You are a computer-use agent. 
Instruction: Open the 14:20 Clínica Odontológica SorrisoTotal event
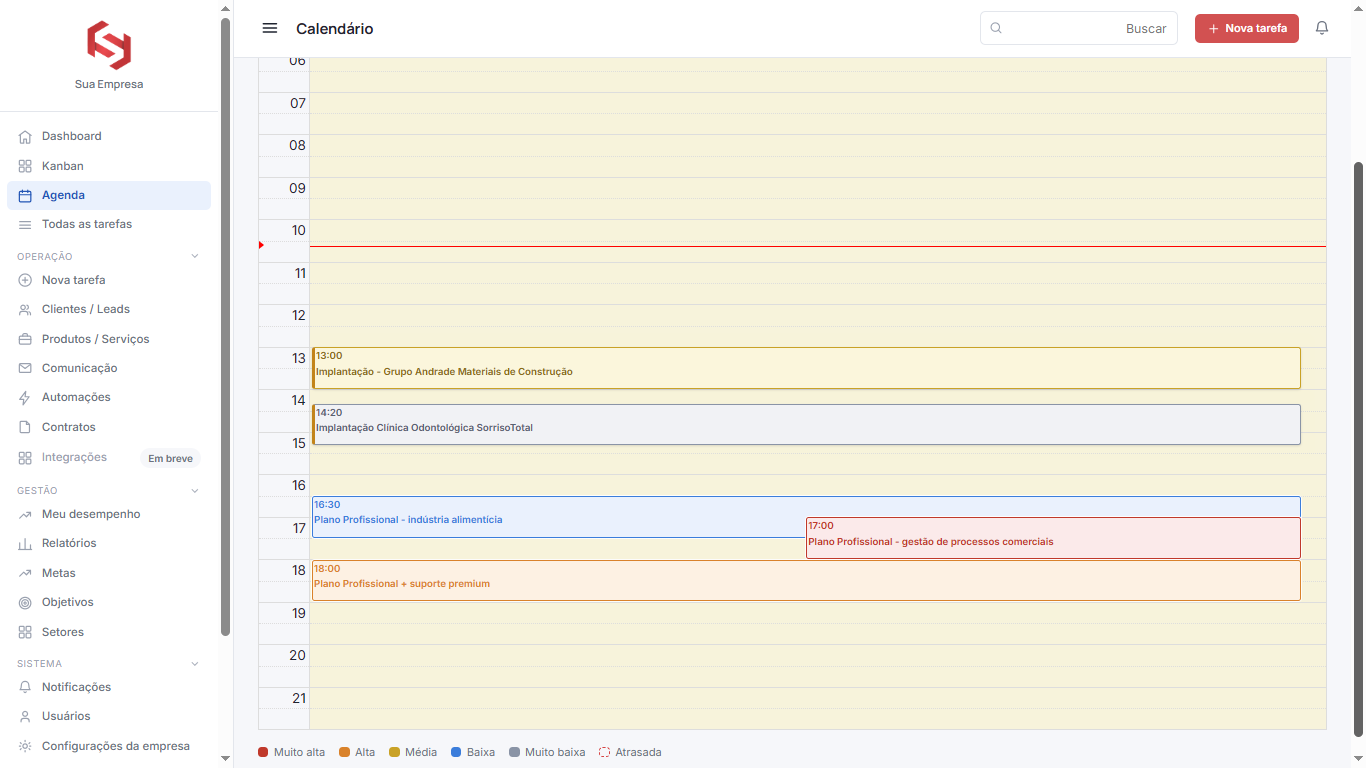click(806, 425)
